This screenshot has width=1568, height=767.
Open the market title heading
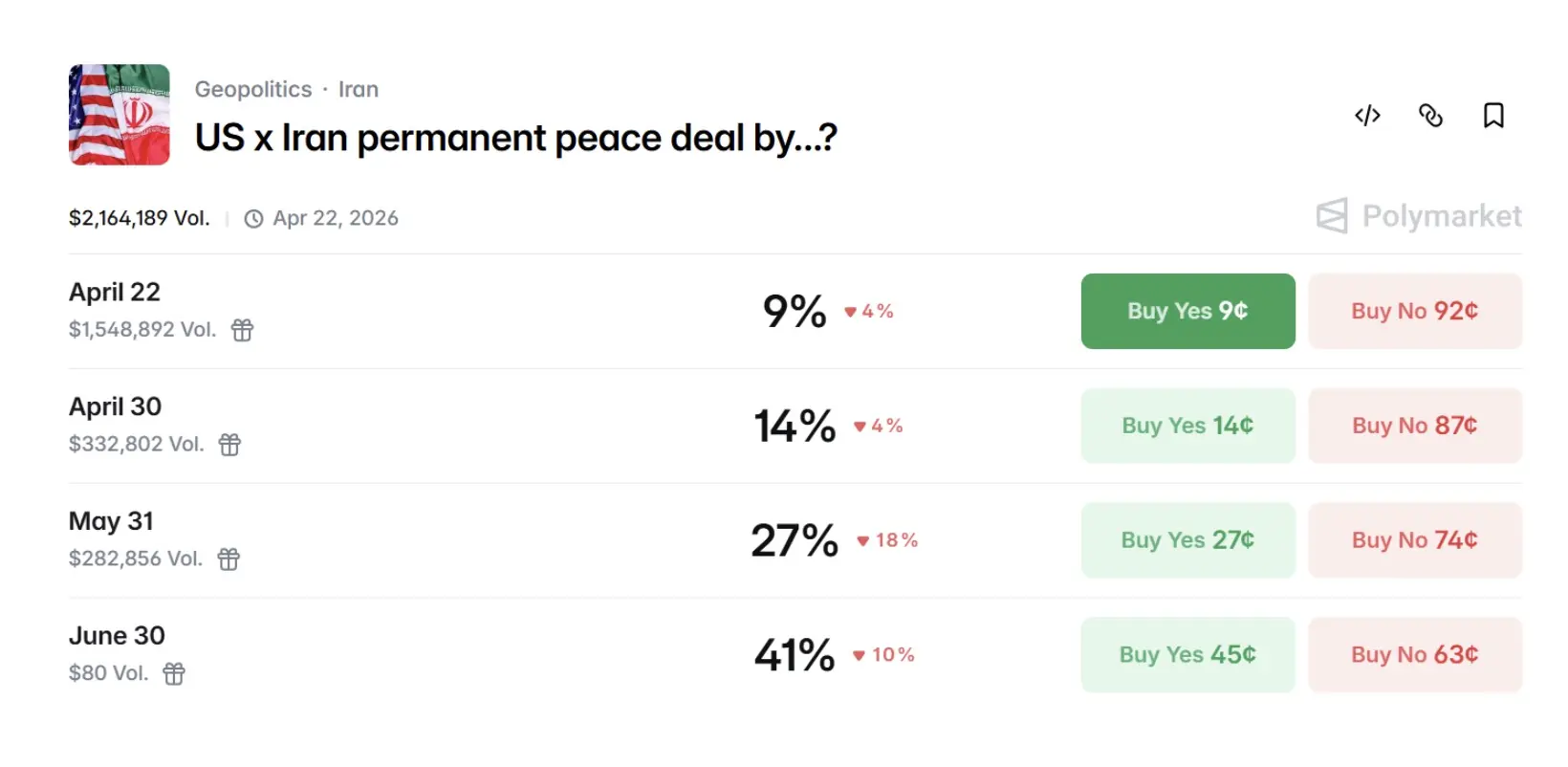click(x=515, y=139)
